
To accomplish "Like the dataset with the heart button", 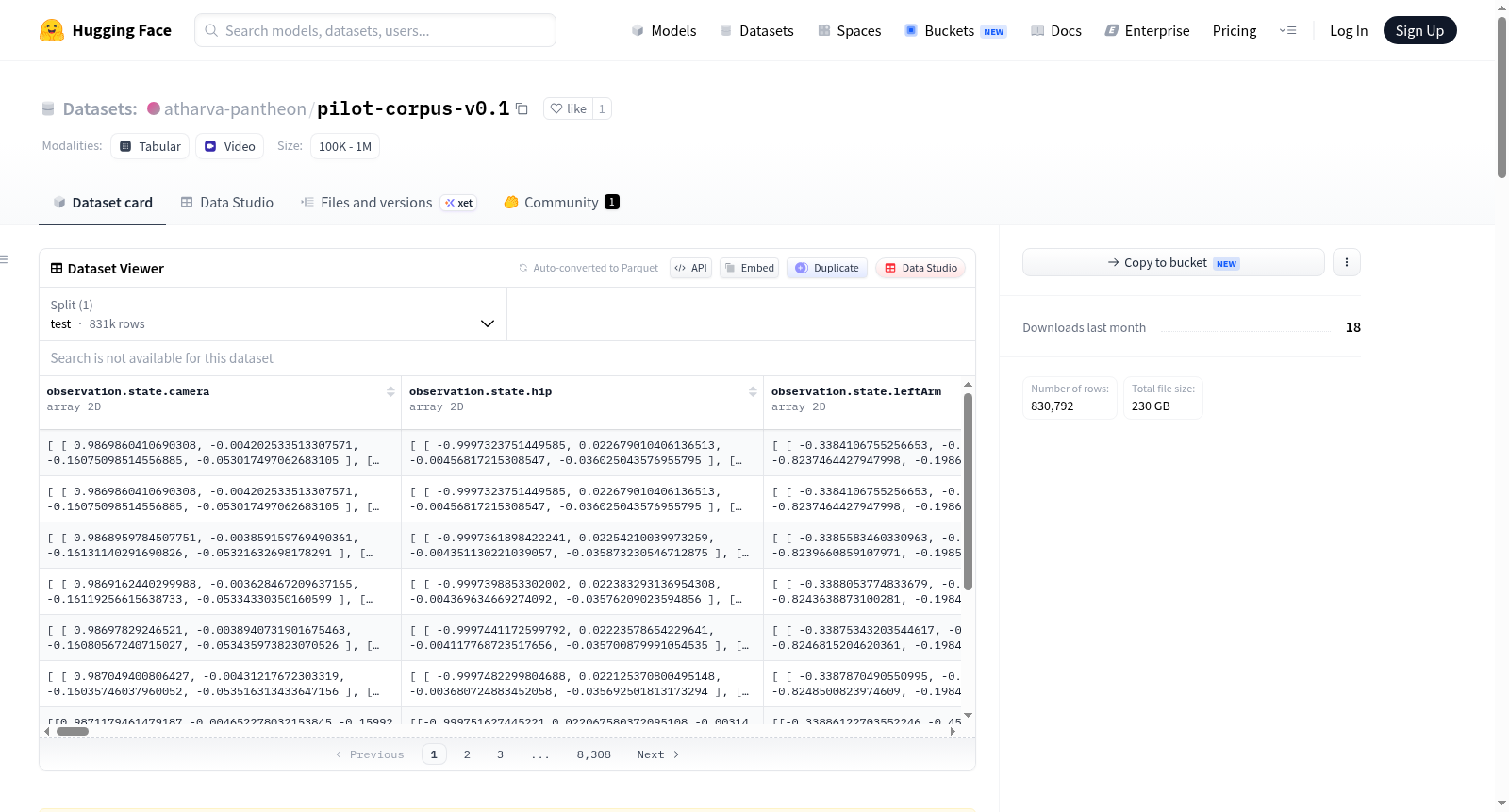I will 568,108.
